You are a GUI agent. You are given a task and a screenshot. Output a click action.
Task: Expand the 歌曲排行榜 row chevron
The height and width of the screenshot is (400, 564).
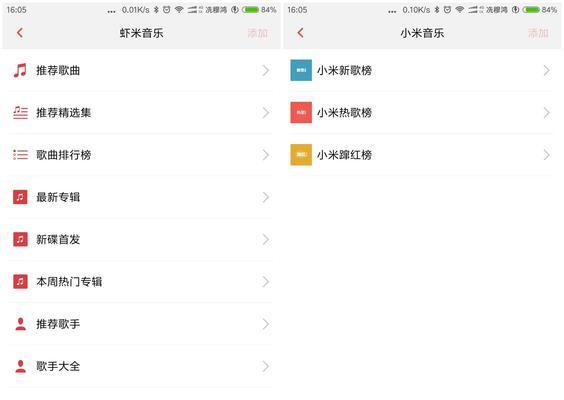(x=265, y=155)
